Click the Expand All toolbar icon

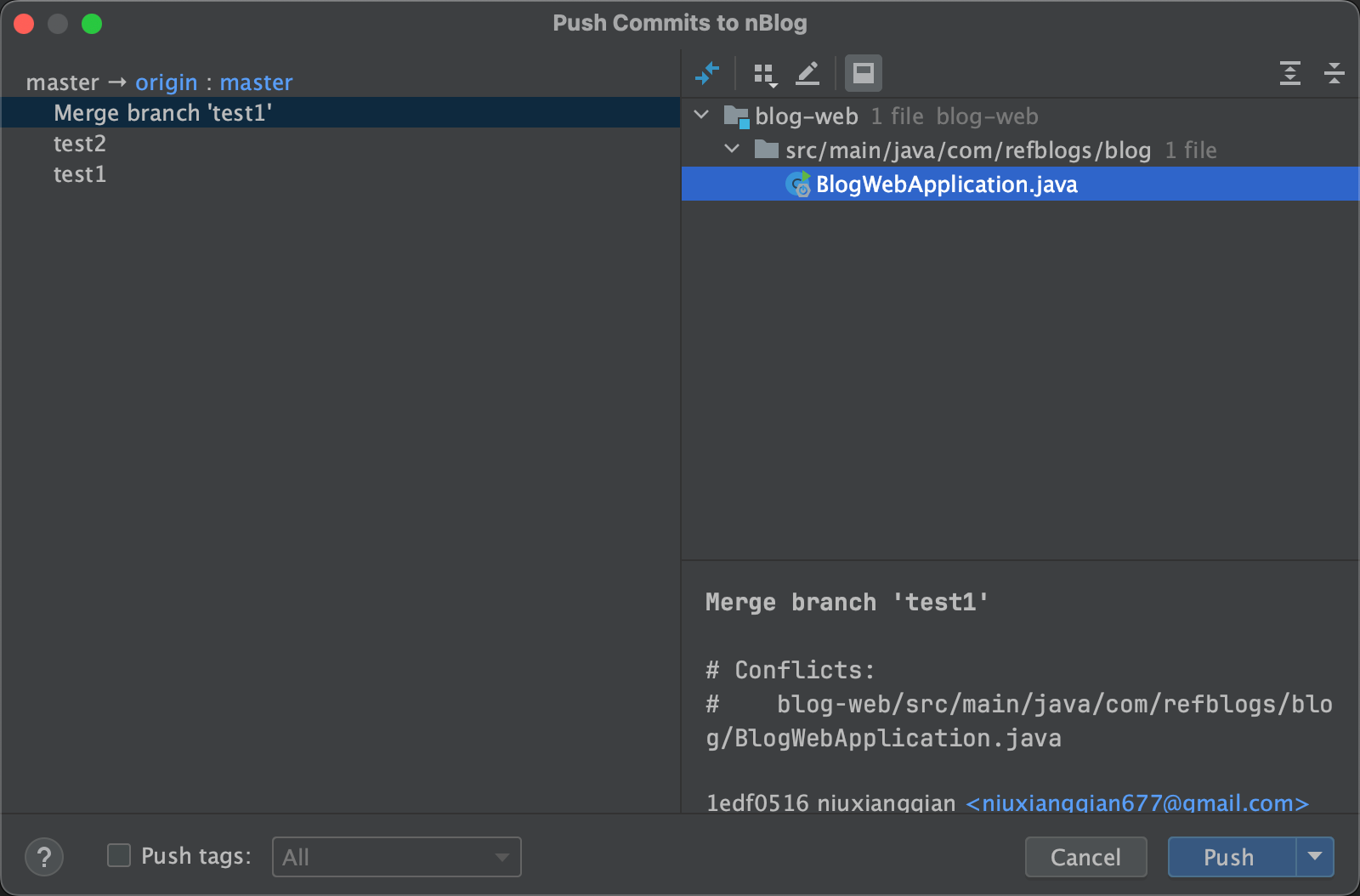point(1289,74)
